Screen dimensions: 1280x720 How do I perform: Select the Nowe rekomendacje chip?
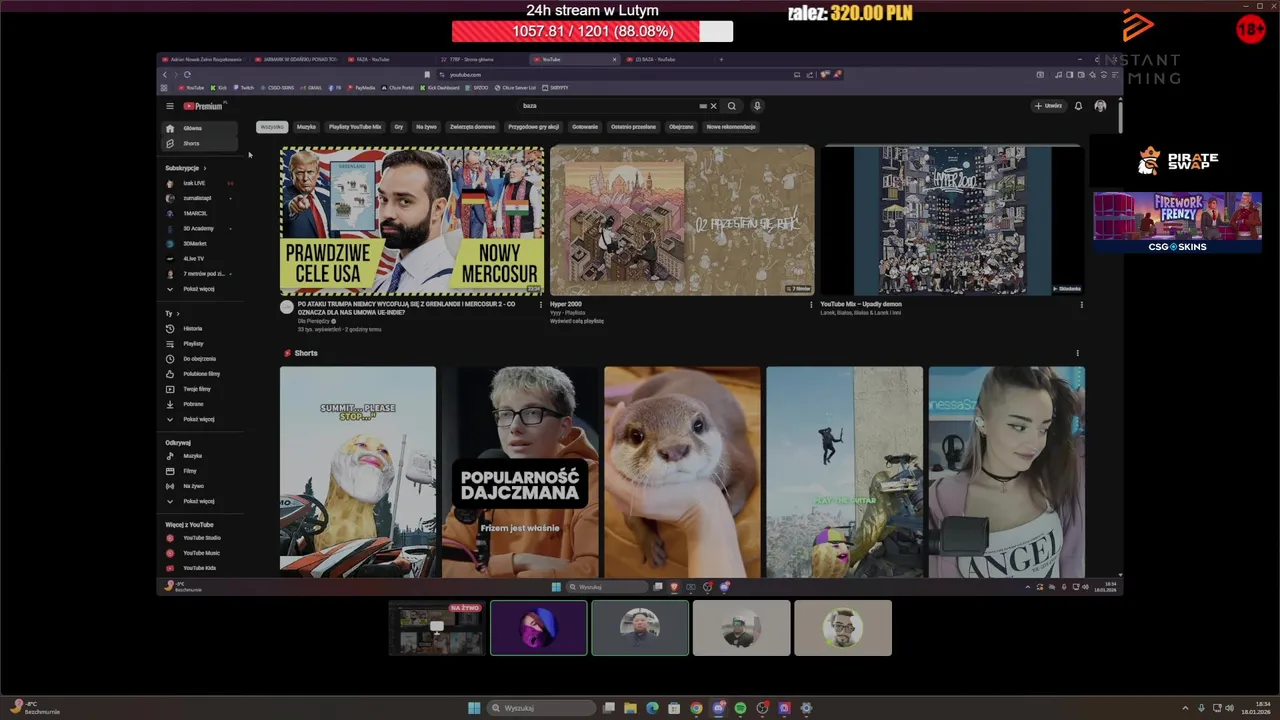tap(731, 127)
